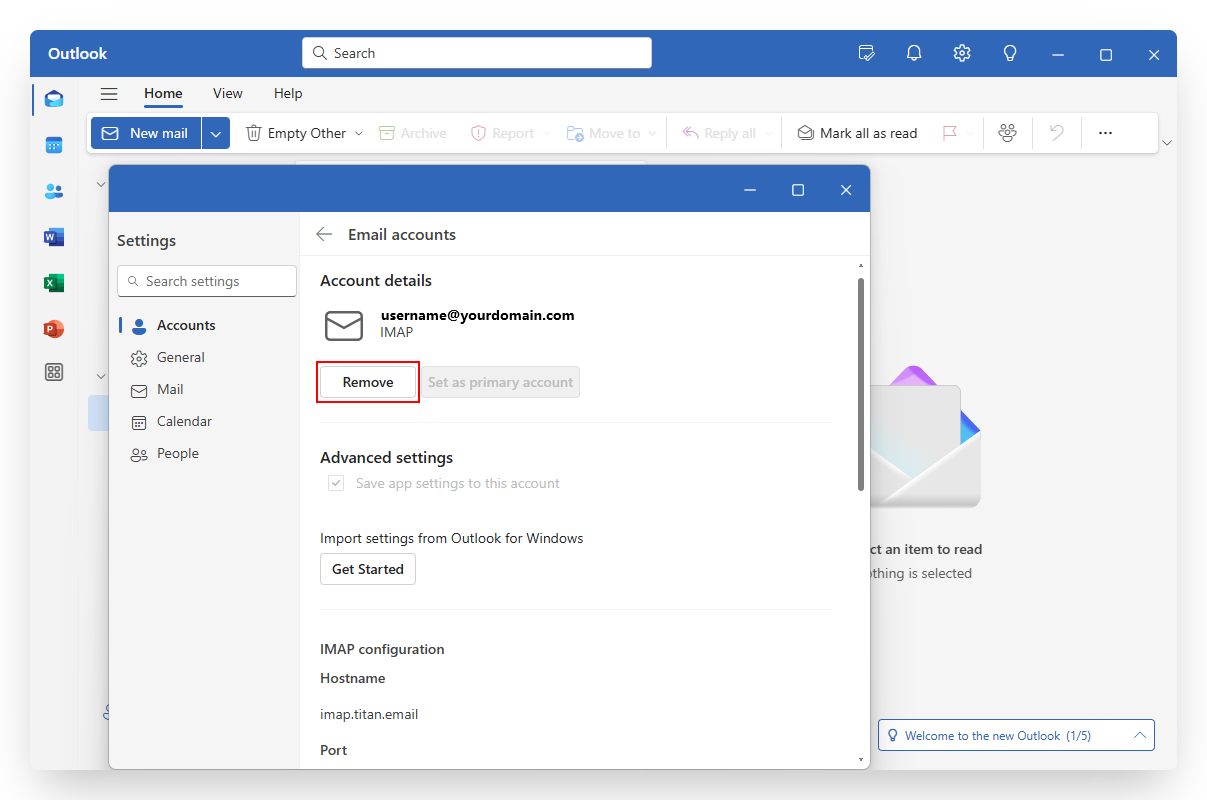Click the settings dialog vertical scrollbar thumb
1207x800 pixels.
coord(861,385)
